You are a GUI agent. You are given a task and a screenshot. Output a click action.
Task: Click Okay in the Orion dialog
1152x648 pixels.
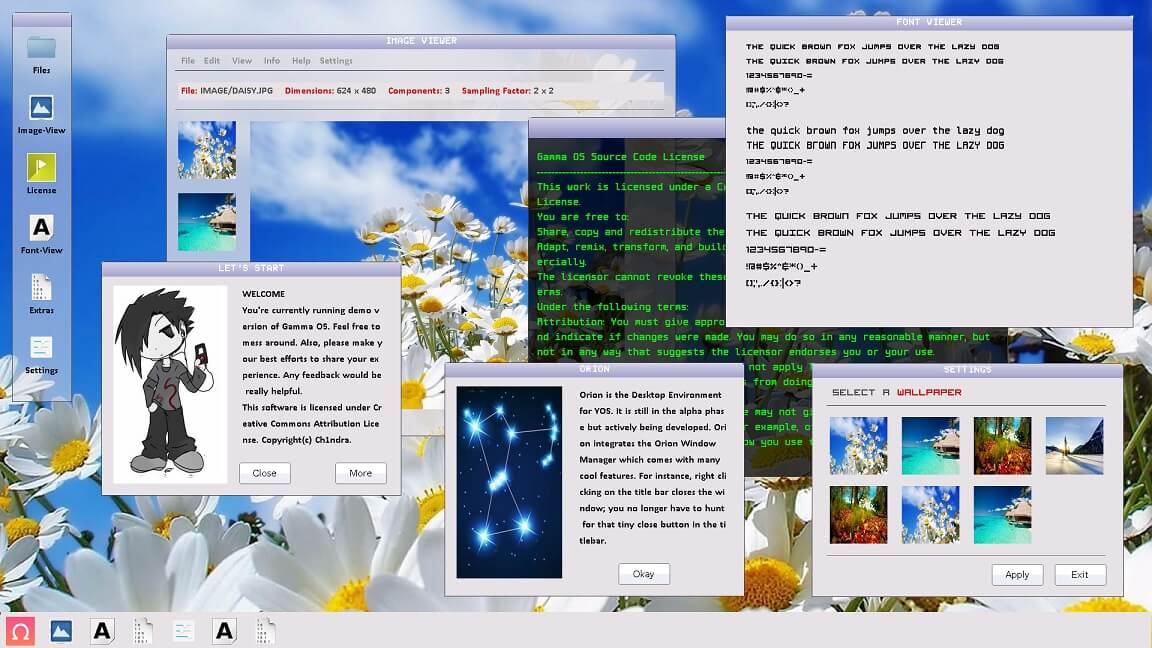(644, 574)
